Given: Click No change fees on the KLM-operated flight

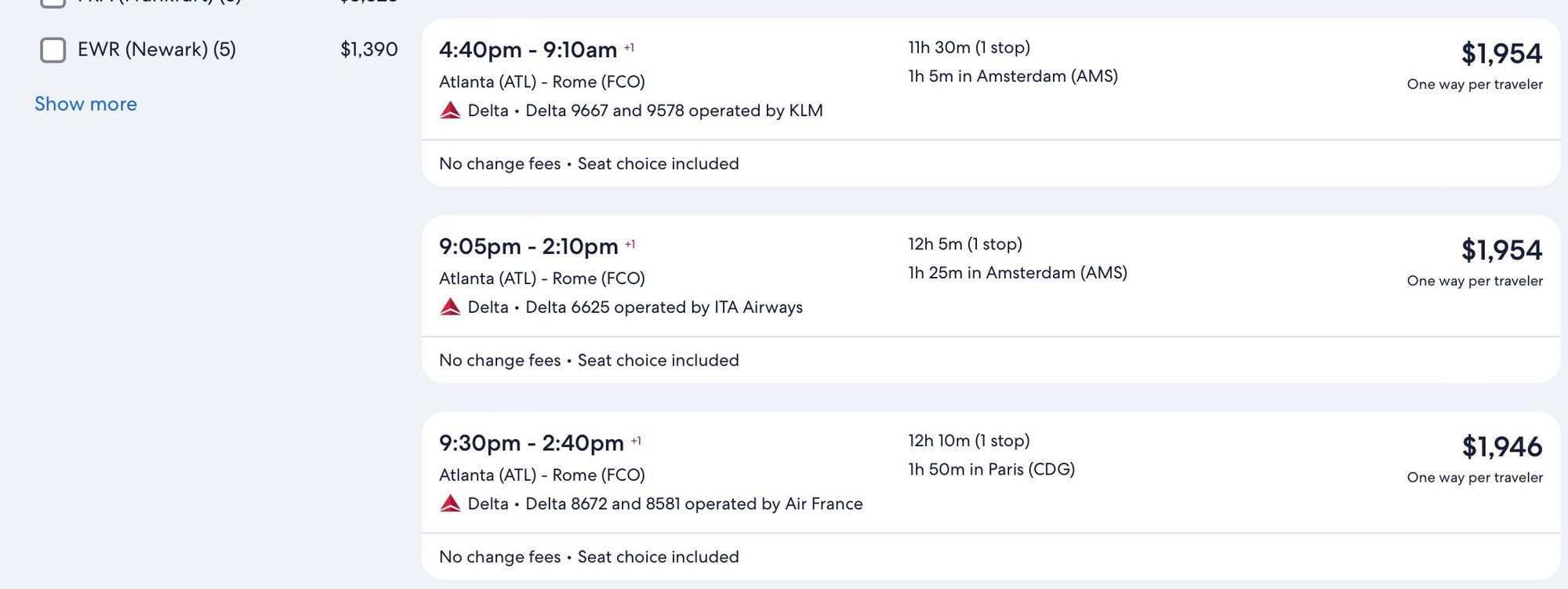Looking at the screenshot, I should pyautogui.click(x=499, y=164).
